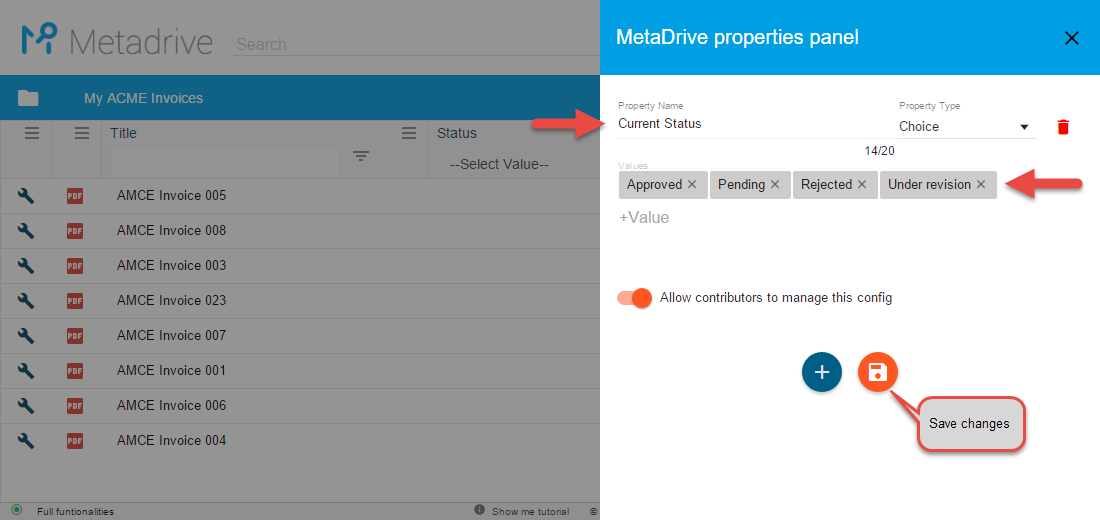Screen dimensions: 1100x520
Task: Click the Metadrive logo icon
Action: (x=39, y=39)
